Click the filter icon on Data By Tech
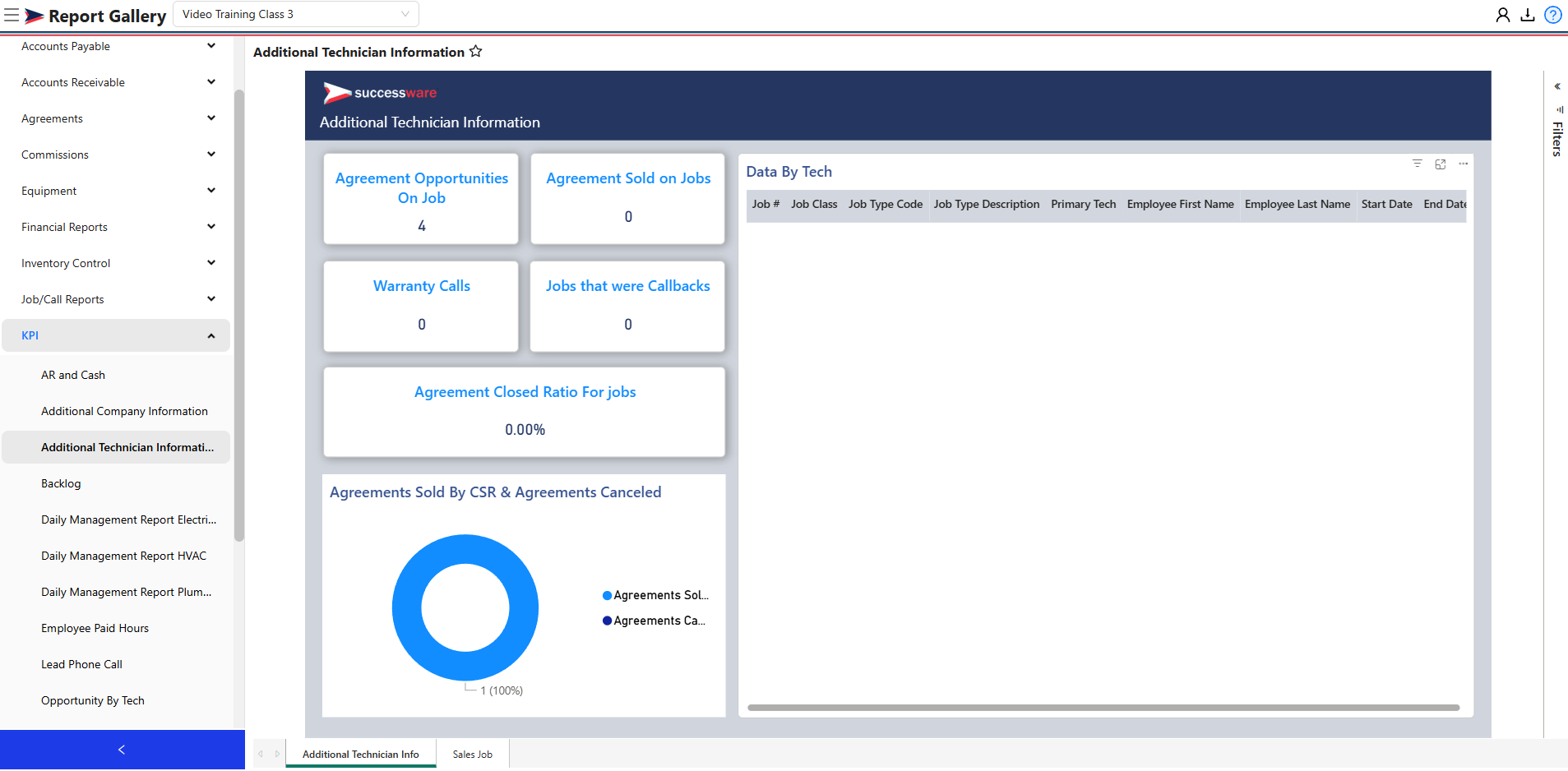Viewport: 1568px width, 771px height. point(1418,164)
